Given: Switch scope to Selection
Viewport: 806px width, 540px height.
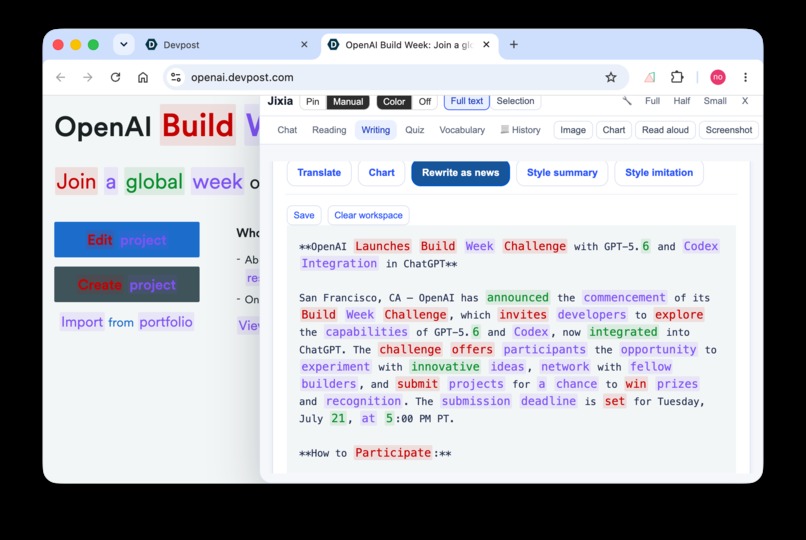Looking at the screenshot, I should tap(515, 101).
